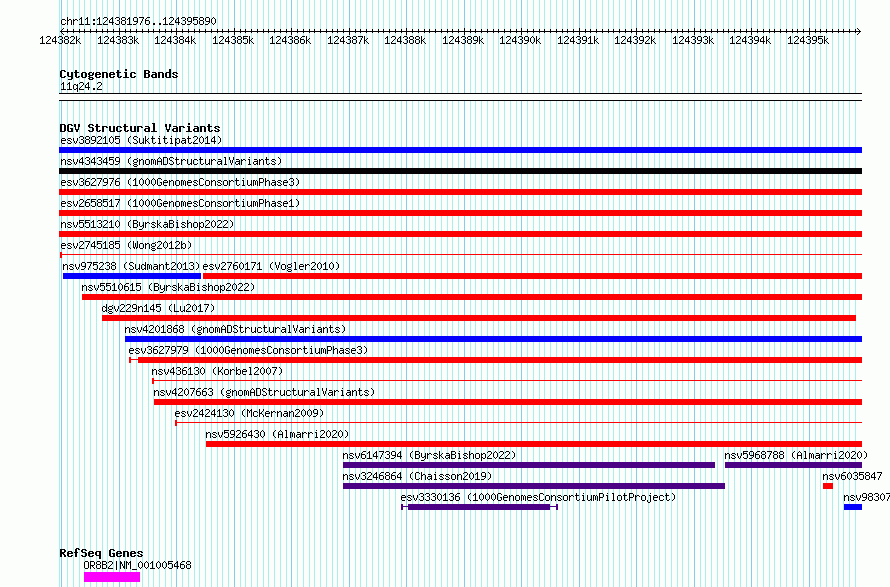Click the 124387k ruler position
The height and width of the screenshot is (587, 890).
348,40
